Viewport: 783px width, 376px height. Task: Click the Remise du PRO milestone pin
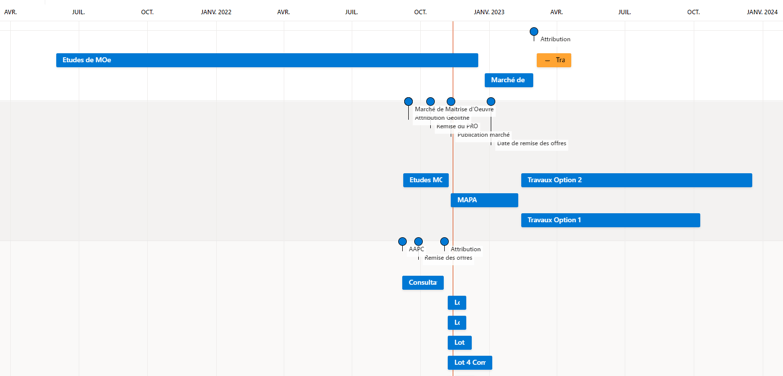point(430,101)
